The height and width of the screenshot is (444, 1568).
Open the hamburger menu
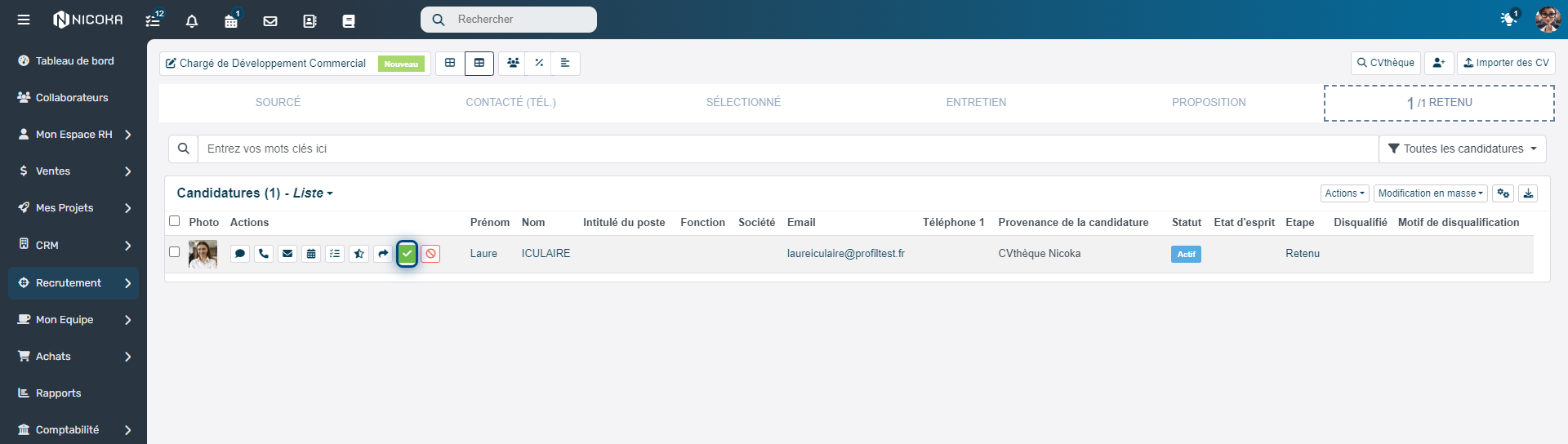(24, 20)
